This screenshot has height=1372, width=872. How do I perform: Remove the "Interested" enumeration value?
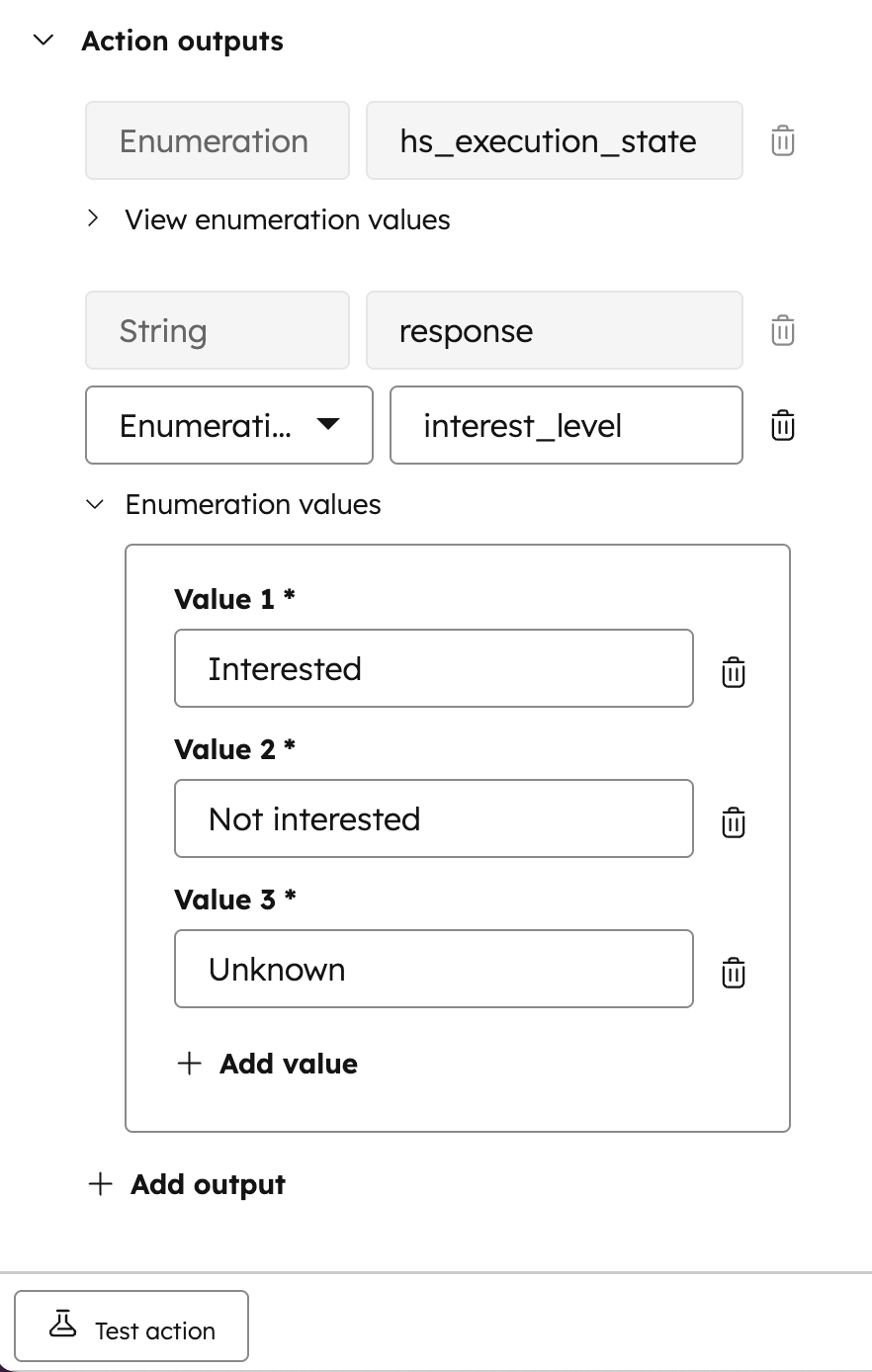click(733, 671)
